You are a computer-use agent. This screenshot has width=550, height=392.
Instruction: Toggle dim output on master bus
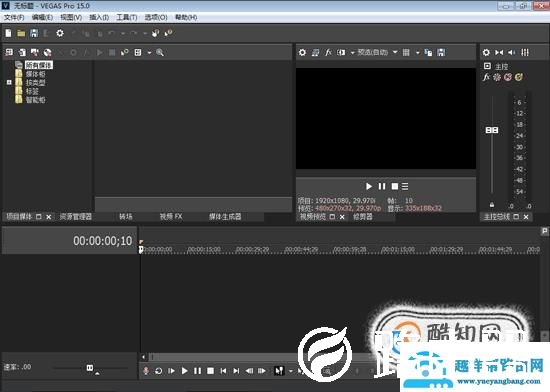512,53
